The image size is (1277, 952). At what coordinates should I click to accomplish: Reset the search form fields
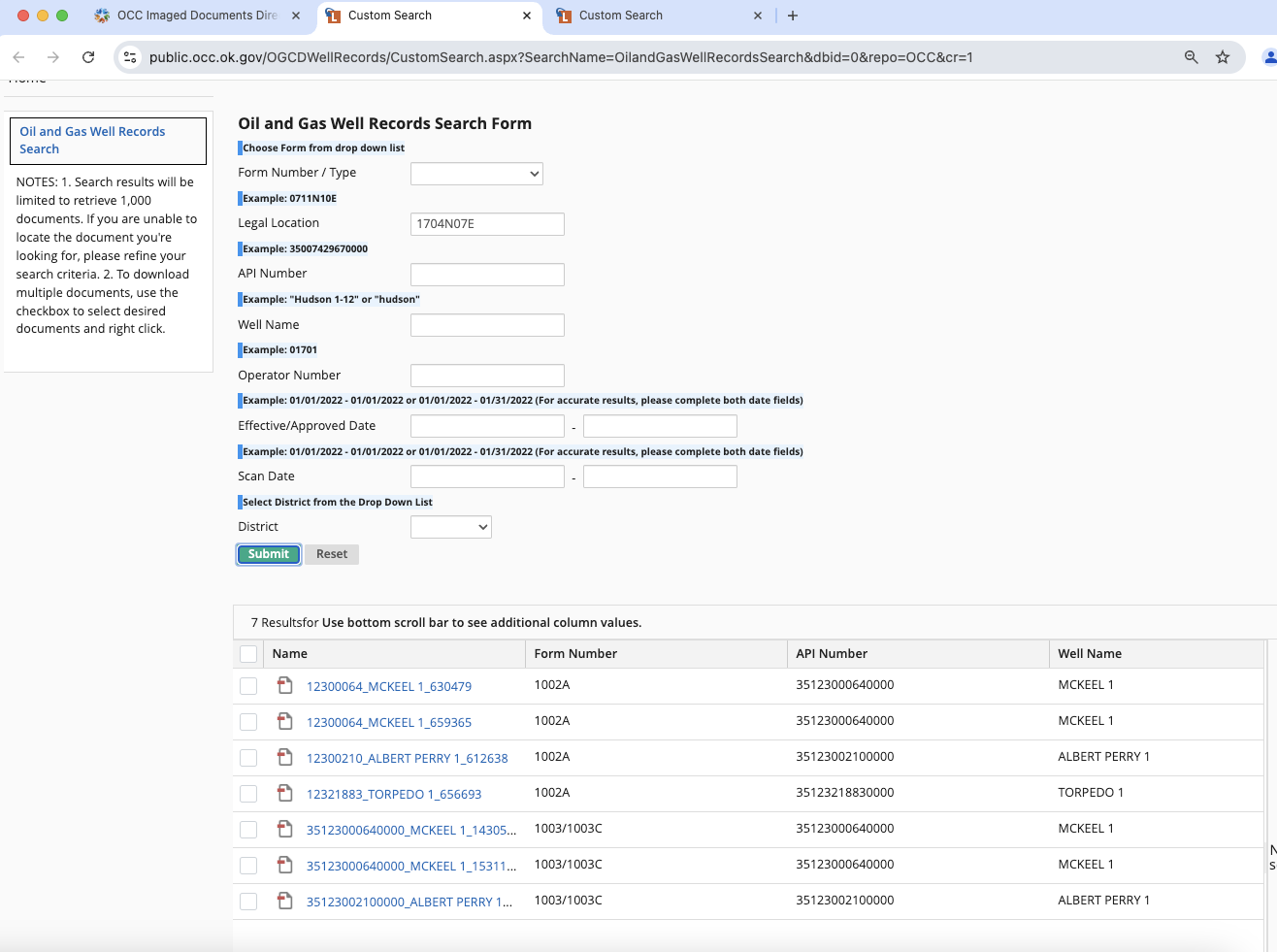[x=332, y=554]
